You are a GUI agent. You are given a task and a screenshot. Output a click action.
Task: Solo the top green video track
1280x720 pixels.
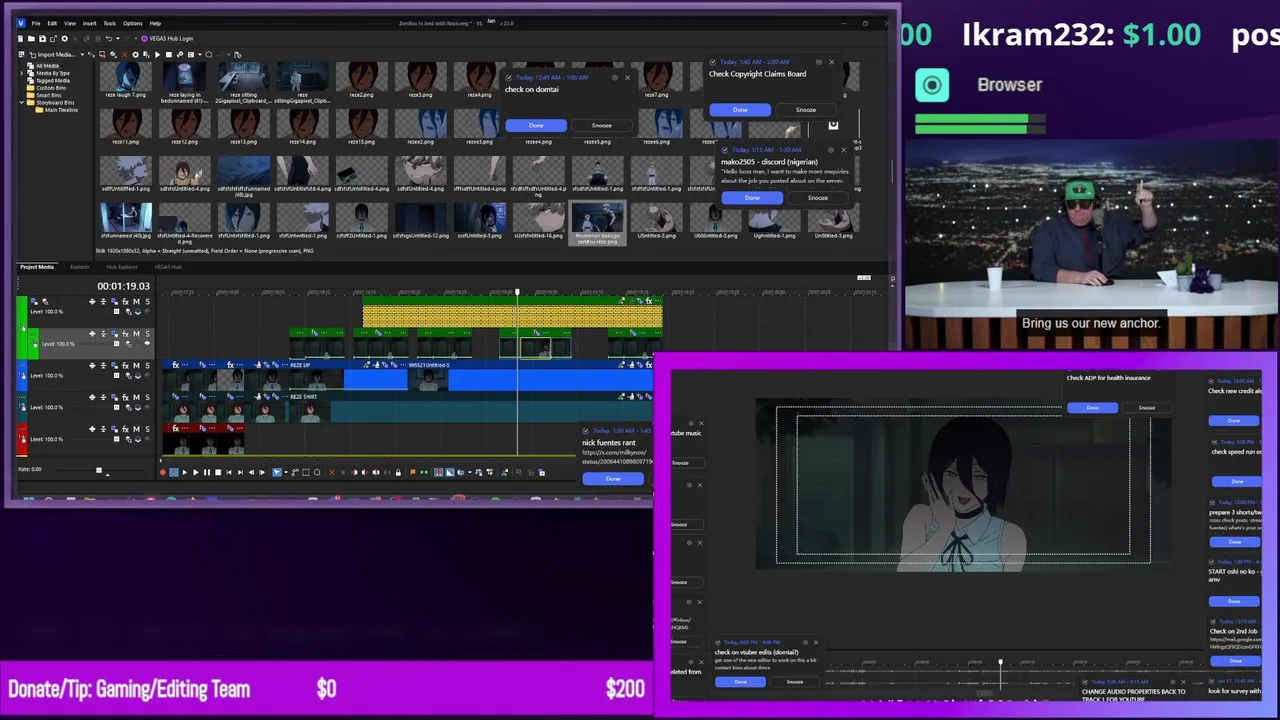click(147, 302)
